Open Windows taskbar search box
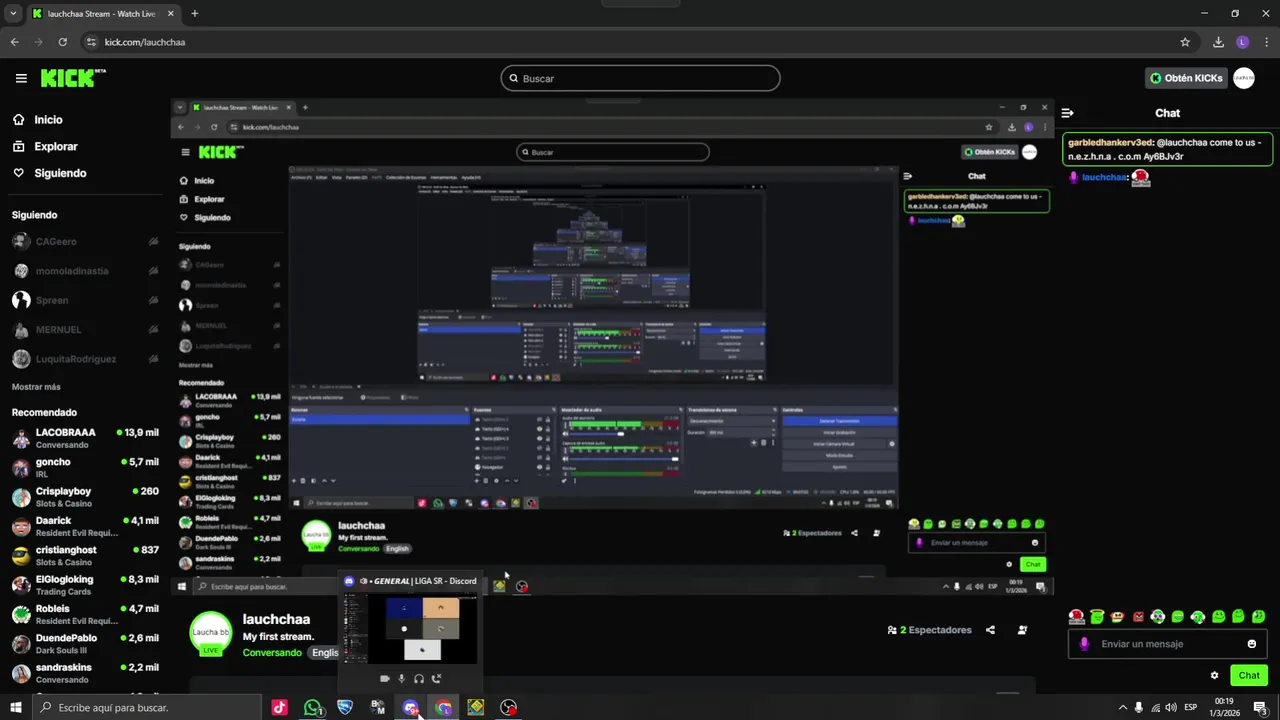The height and width of the screenshot is (720, 1280). coord(147,707)
